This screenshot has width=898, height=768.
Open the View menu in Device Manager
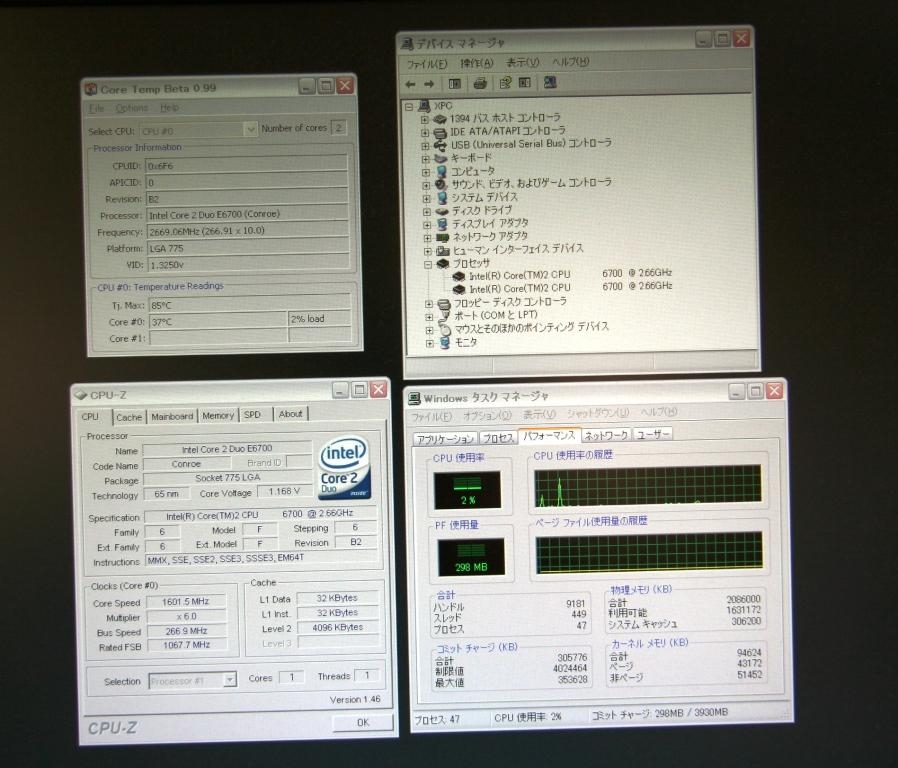(522, 62)
